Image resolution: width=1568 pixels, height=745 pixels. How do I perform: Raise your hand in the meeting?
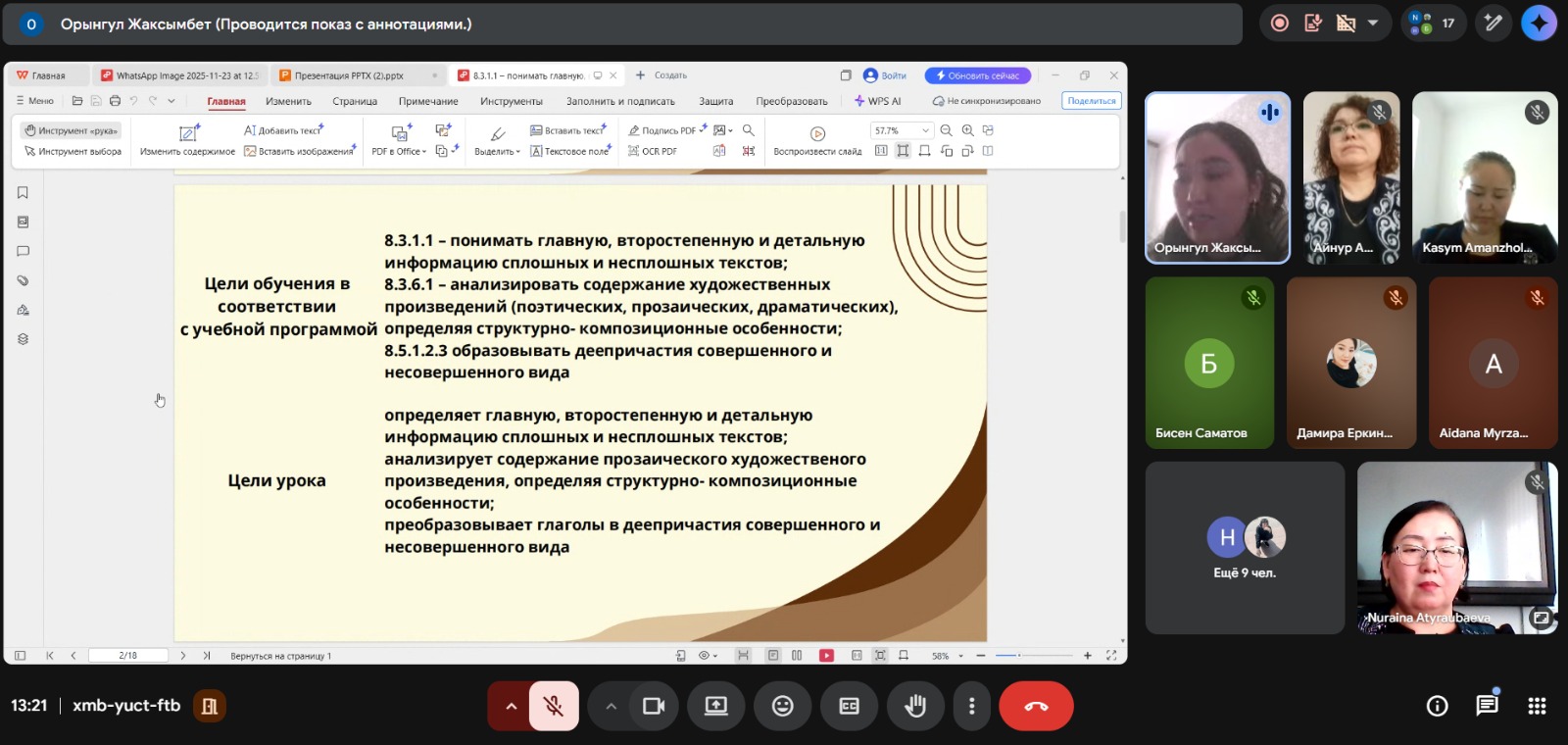click(915, 706)
